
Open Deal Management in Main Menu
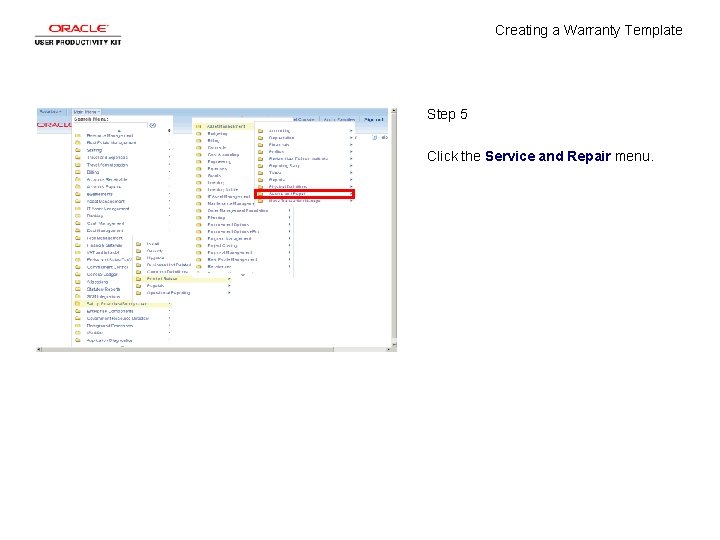(105, 231)
